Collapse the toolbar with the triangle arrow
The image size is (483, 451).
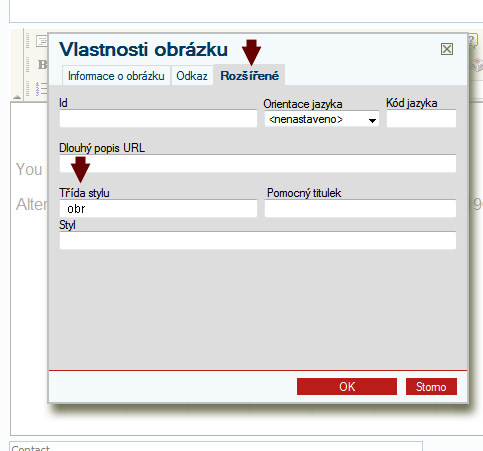(17, 97)
